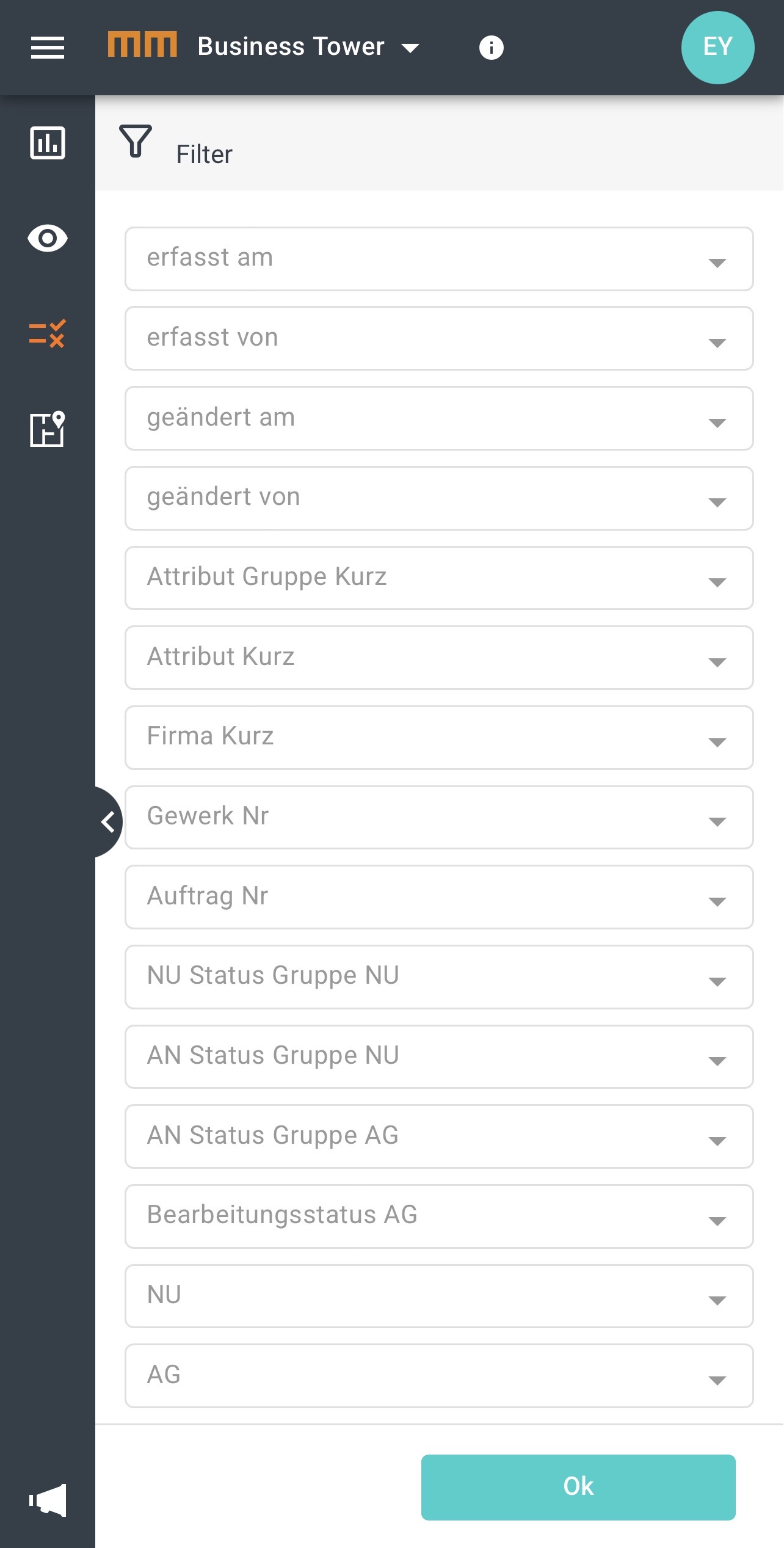Screen dimensions: 784x1548
Task: Open the EY user avatar
Action: click(x=717, y=48)
